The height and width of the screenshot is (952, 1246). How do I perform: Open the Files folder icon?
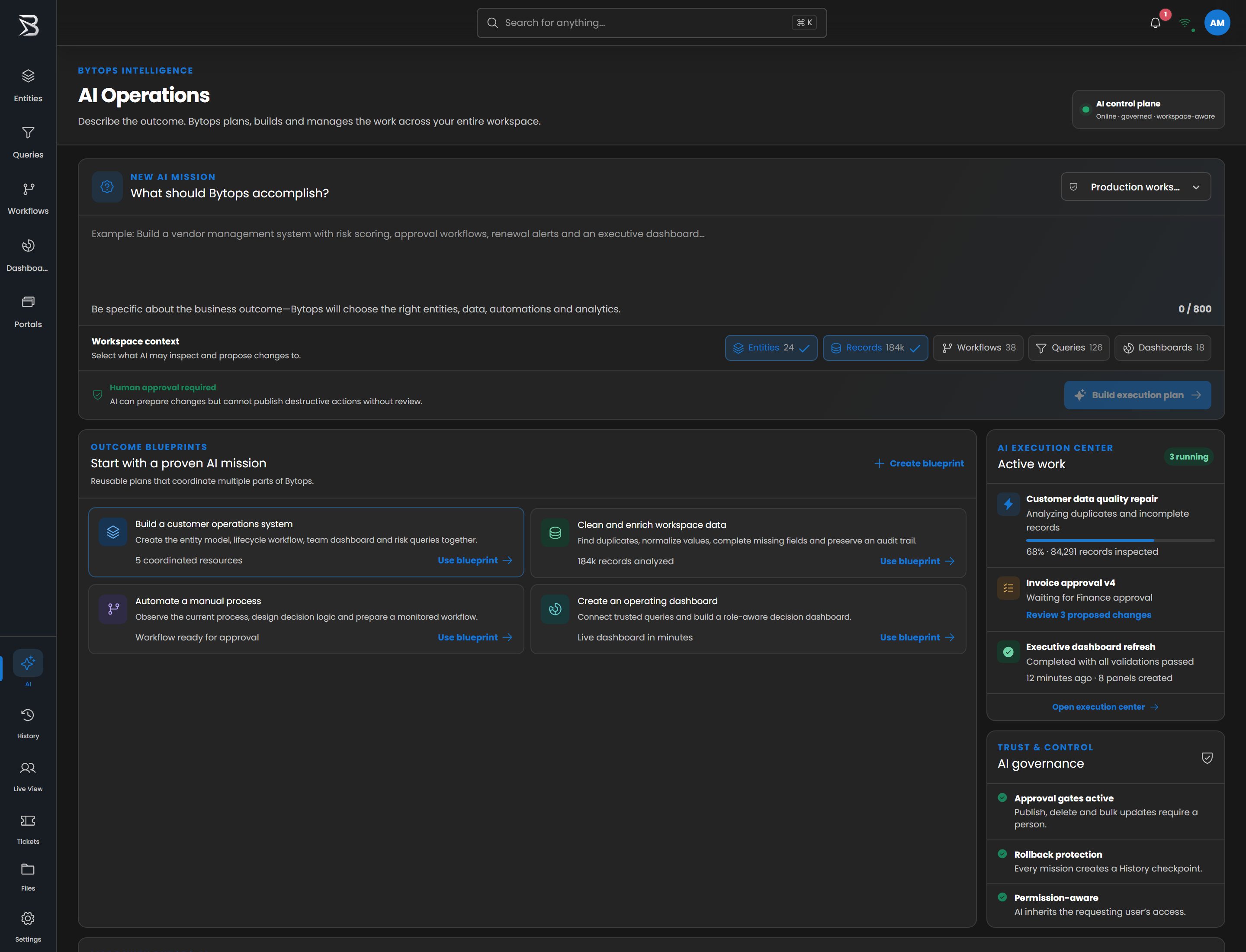[x=28, y=869]
